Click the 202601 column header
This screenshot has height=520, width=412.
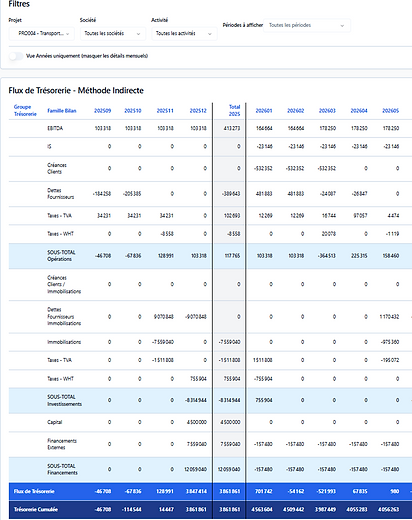tap(264, 111)
